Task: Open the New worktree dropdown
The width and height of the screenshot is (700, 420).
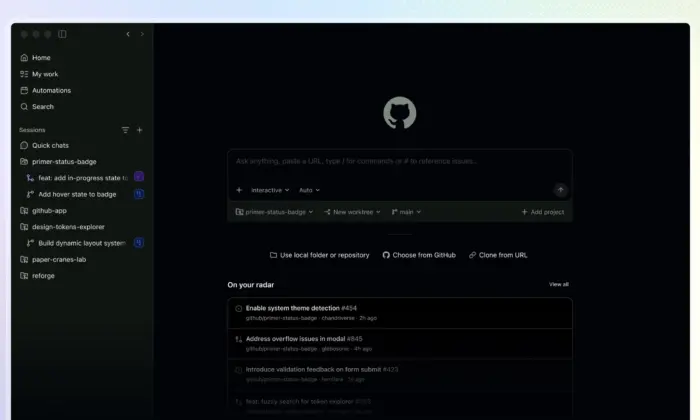Action: coord(352,212)
